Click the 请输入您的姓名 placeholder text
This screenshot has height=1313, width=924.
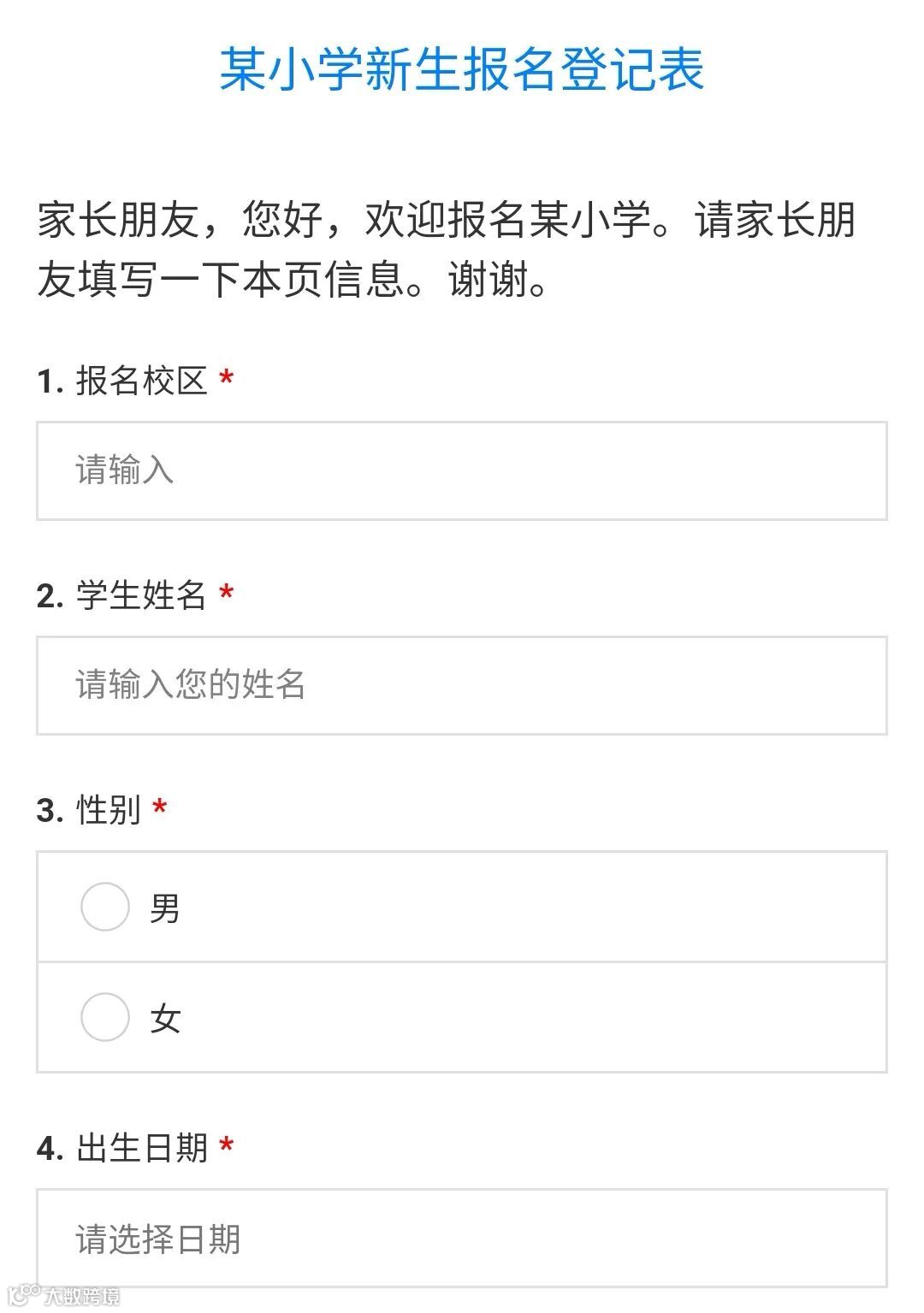190,685
